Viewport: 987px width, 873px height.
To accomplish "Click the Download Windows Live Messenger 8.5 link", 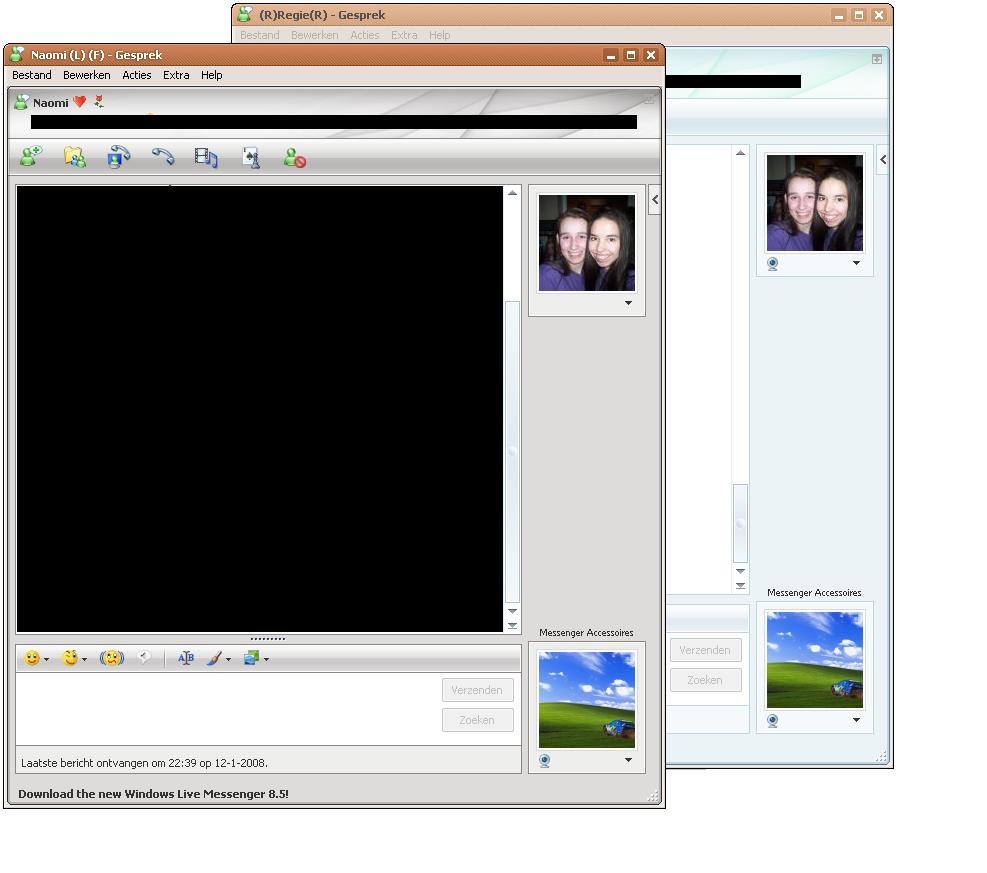I will tap(153, 794).
